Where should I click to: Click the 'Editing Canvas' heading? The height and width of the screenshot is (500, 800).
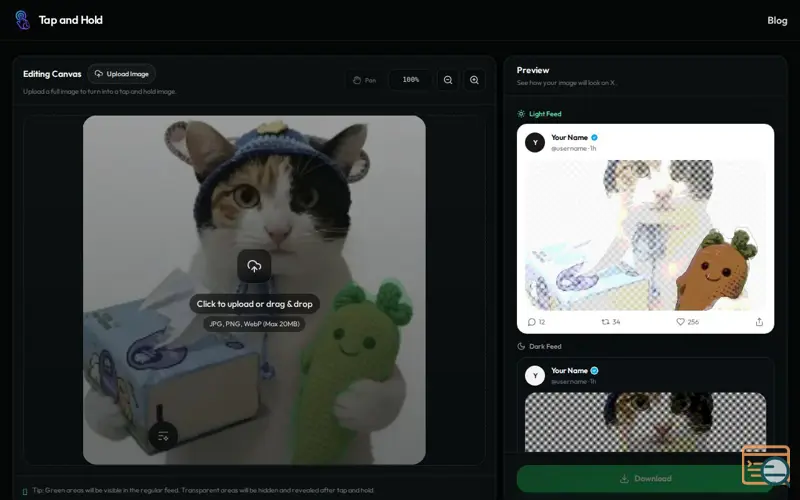point(52,74)
